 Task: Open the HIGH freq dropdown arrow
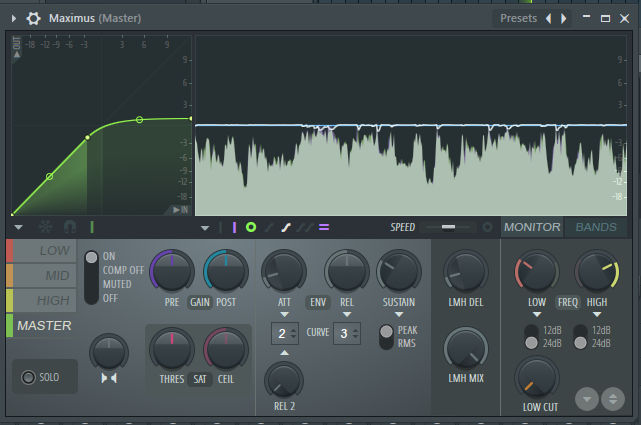(597, 314)
